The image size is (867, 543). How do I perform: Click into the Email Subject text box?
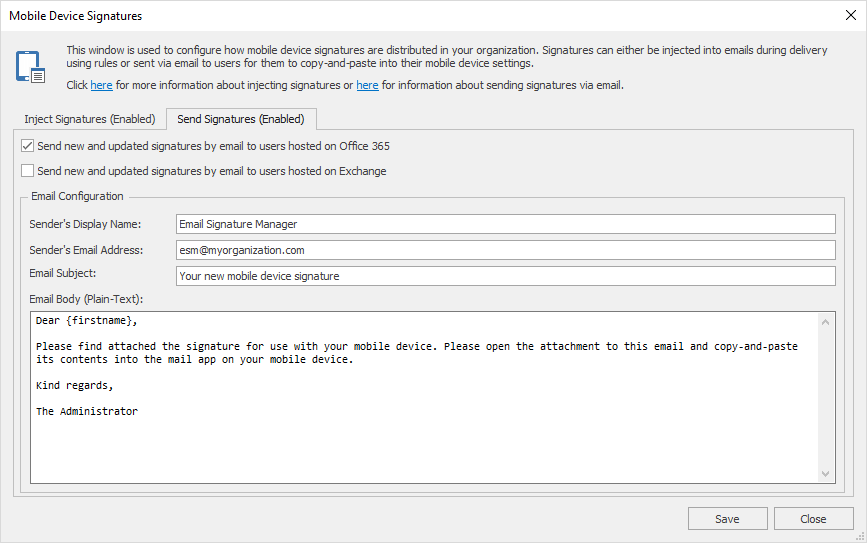point(505,276)
